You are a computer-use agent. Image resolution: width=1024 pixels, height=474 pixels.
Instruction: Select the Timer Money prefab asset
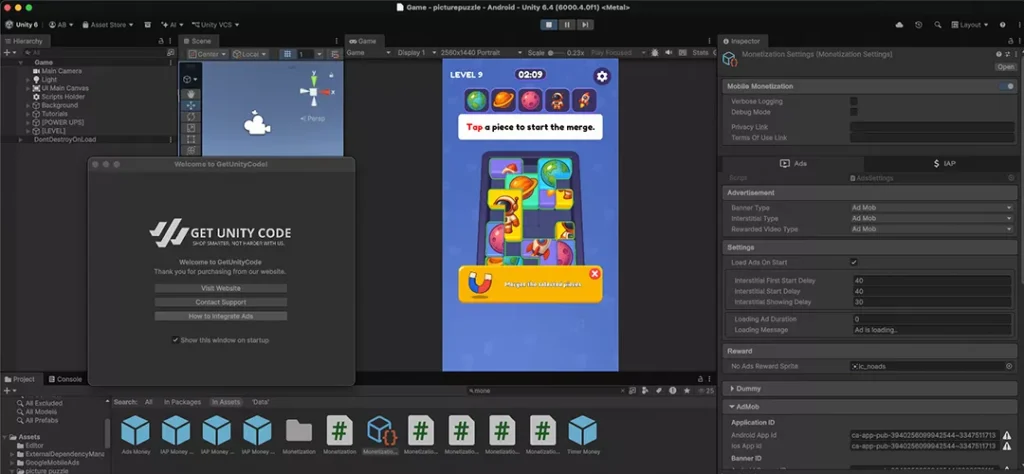tap(582, 435)
